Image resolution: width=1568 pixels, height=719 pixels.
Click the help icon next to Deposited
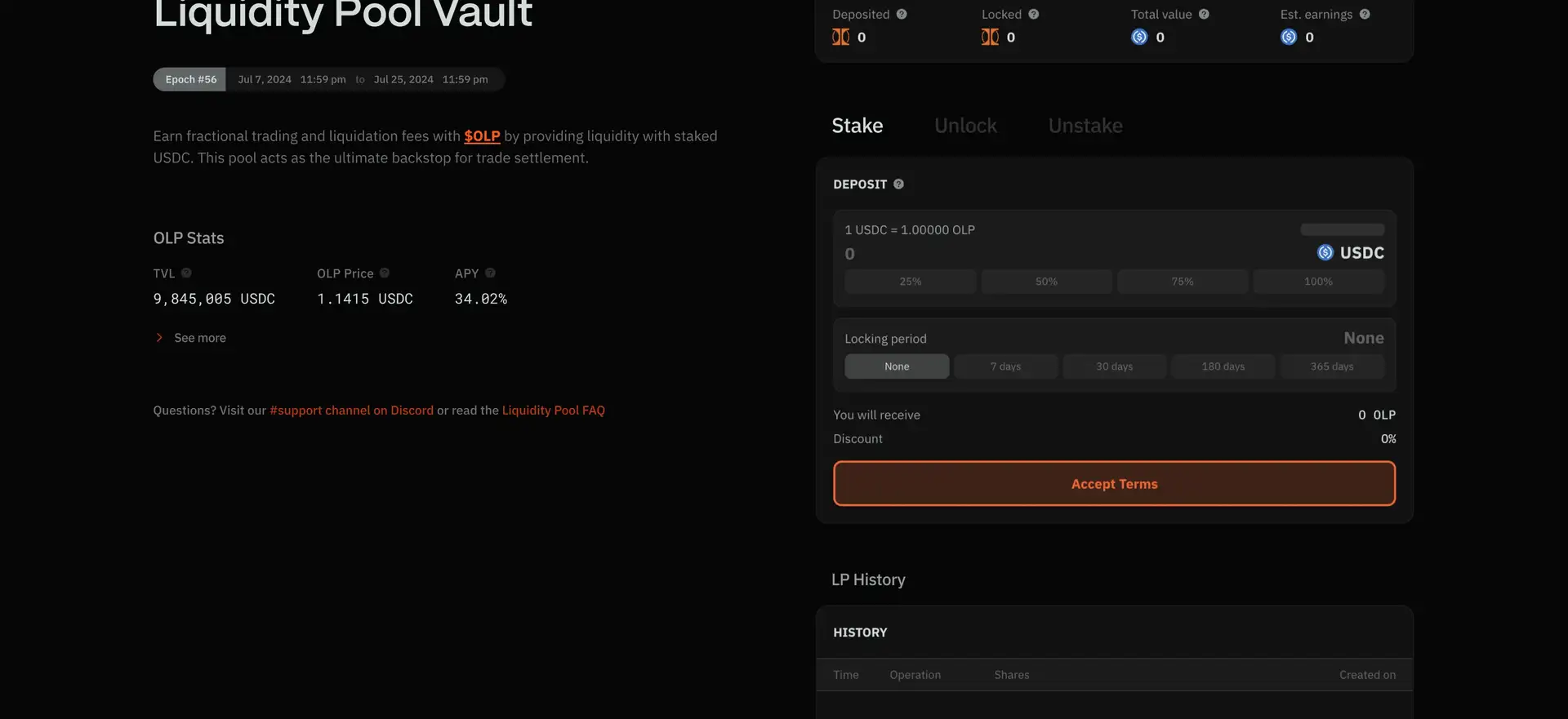(x=902, y=14)
